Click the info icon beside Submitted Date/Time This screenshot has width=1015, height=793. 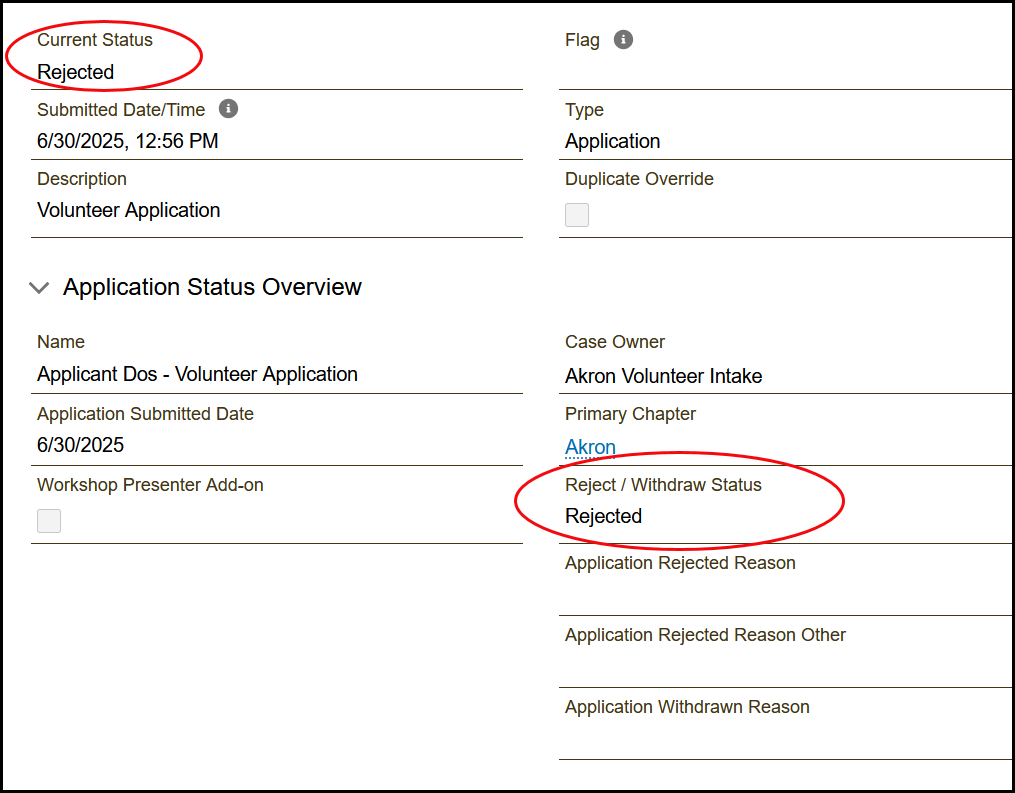click(228, 109)
